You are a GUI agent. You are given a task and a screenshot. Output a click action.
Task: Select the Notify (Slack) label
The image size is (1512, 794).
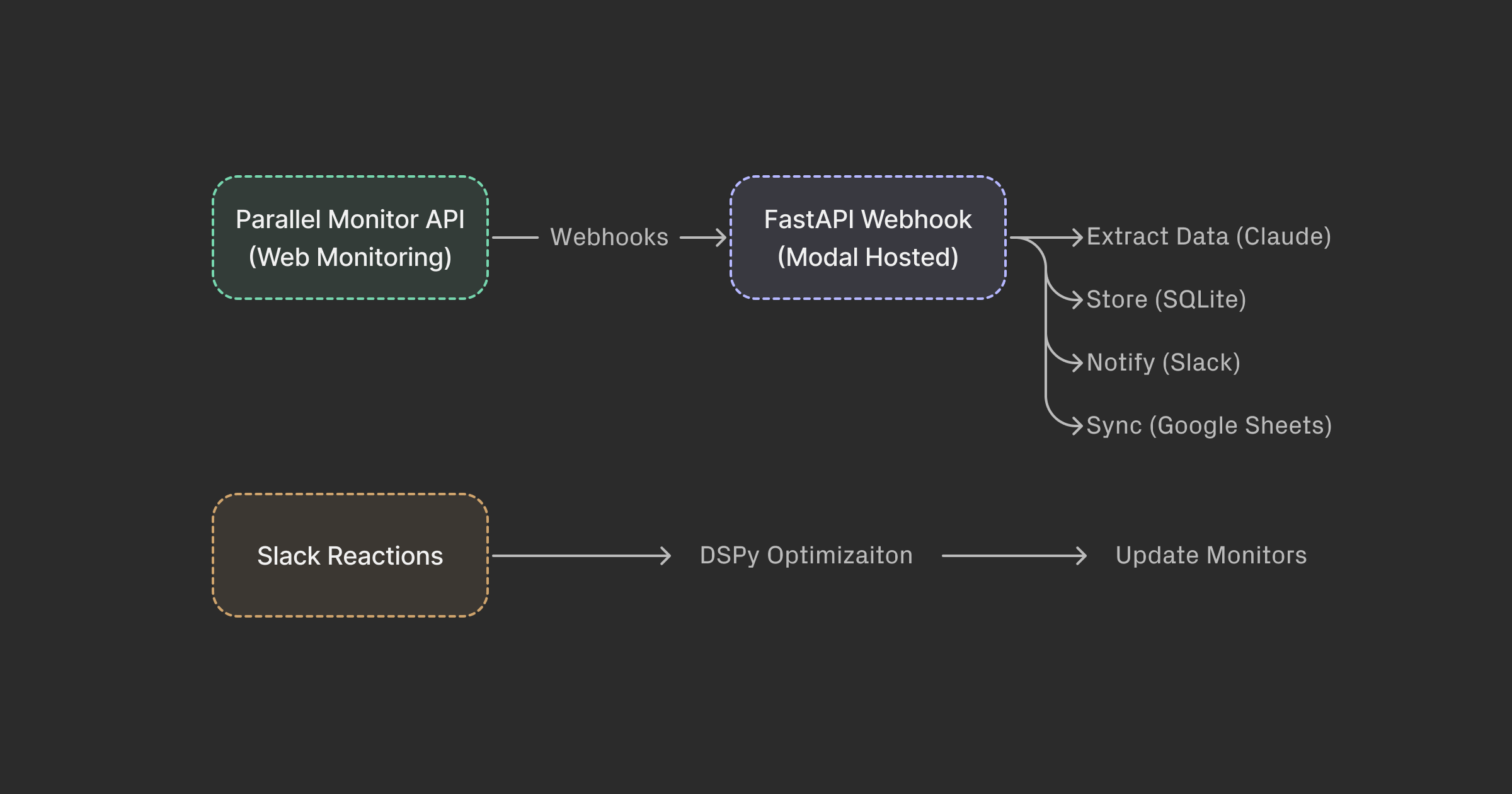1161,363
